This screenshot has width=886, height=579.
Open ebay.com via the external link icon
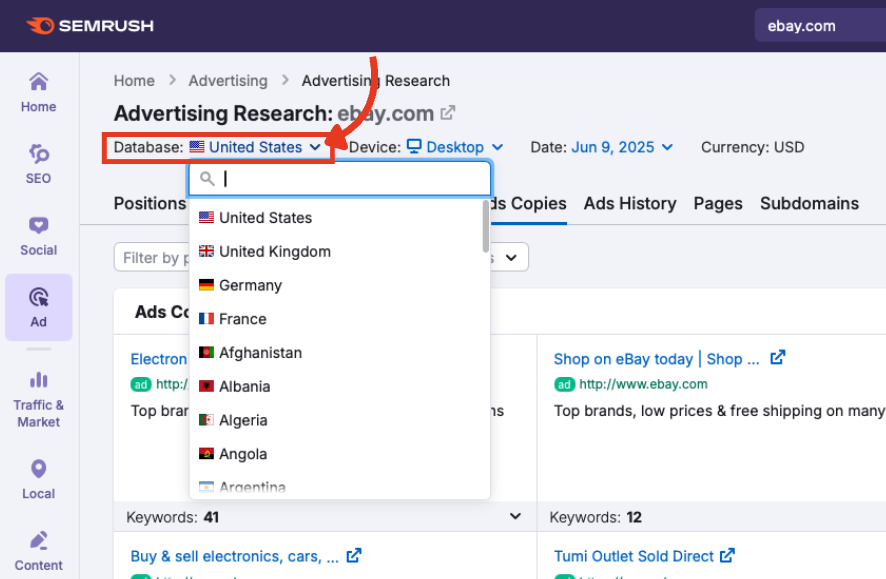(x=448, y=113)
